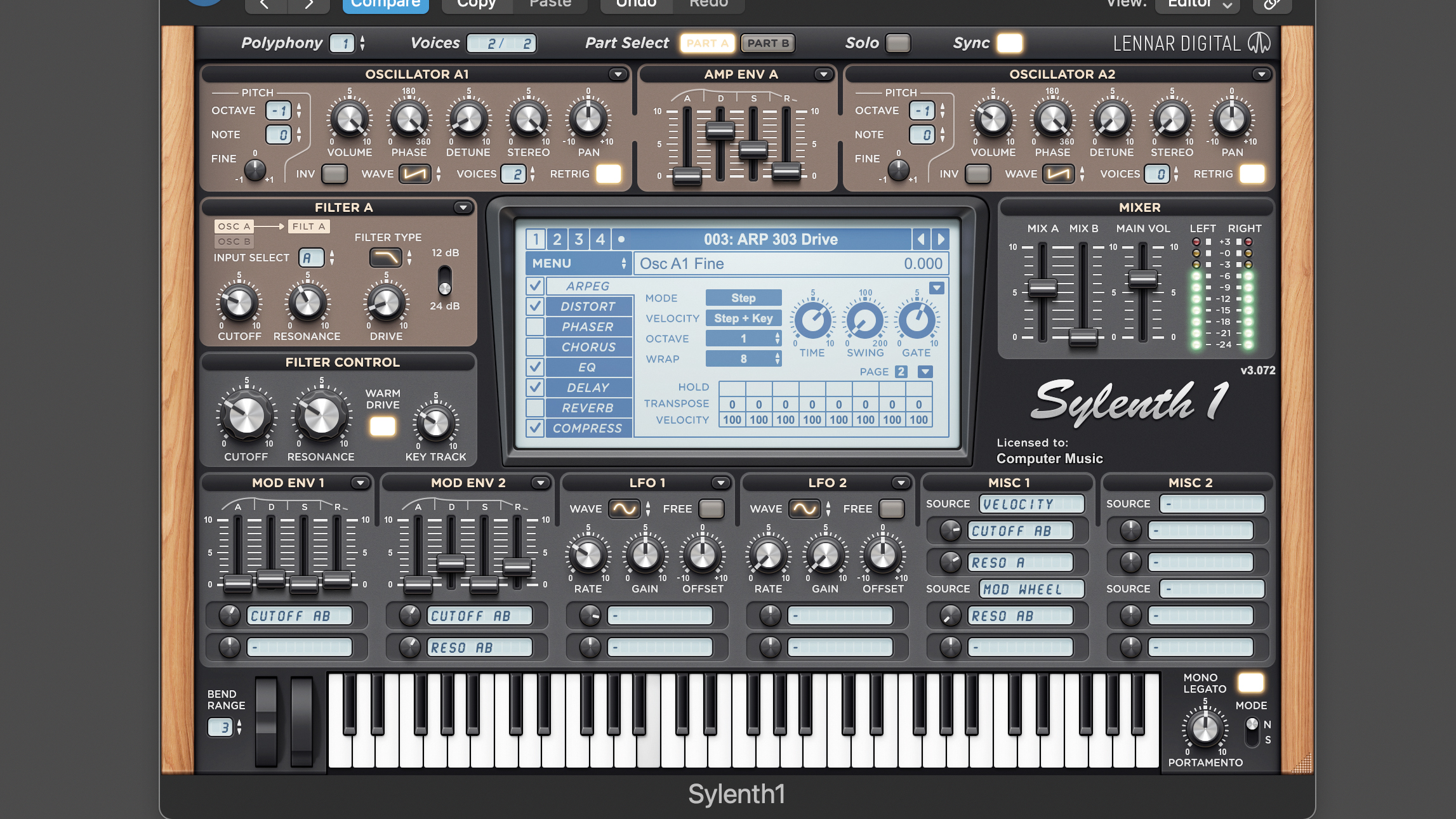Screen dimensions: 1456x819
Task: Click the LFO 1 Rate knob
Action: point(588,555)
